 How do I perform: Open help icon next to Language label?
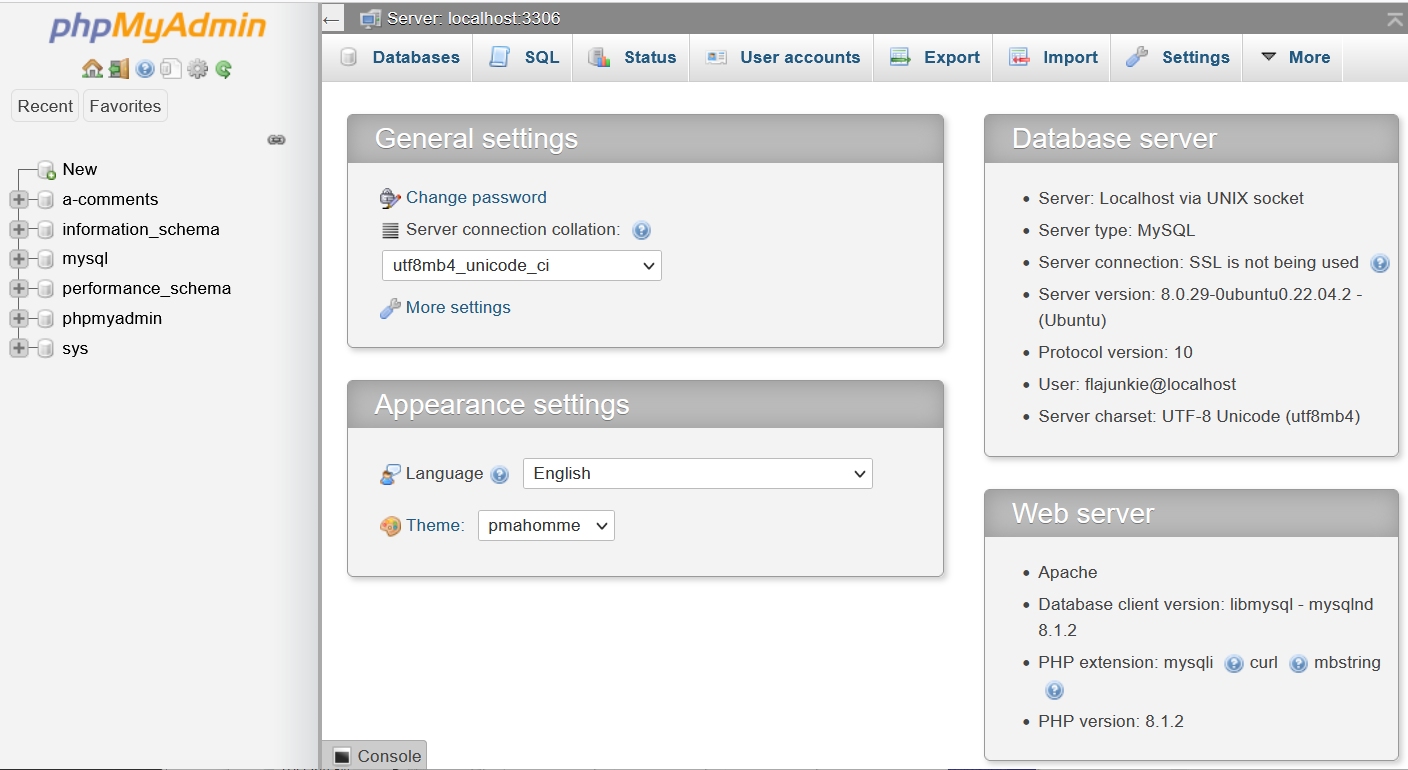(x=500, y=474)
